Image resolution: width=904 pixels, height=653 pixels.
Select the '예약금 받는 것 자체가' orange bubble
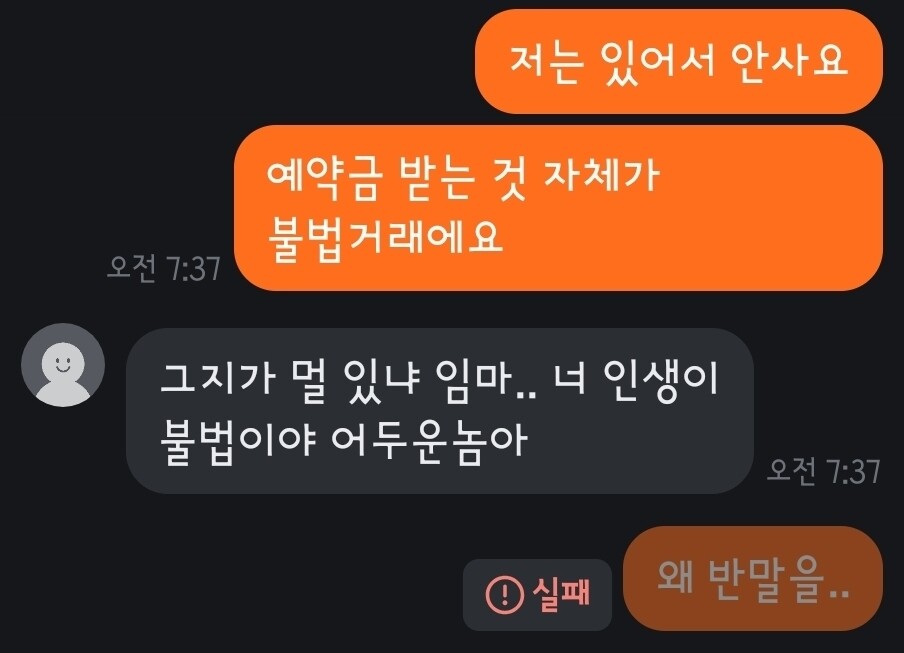[x=558, y=207]
